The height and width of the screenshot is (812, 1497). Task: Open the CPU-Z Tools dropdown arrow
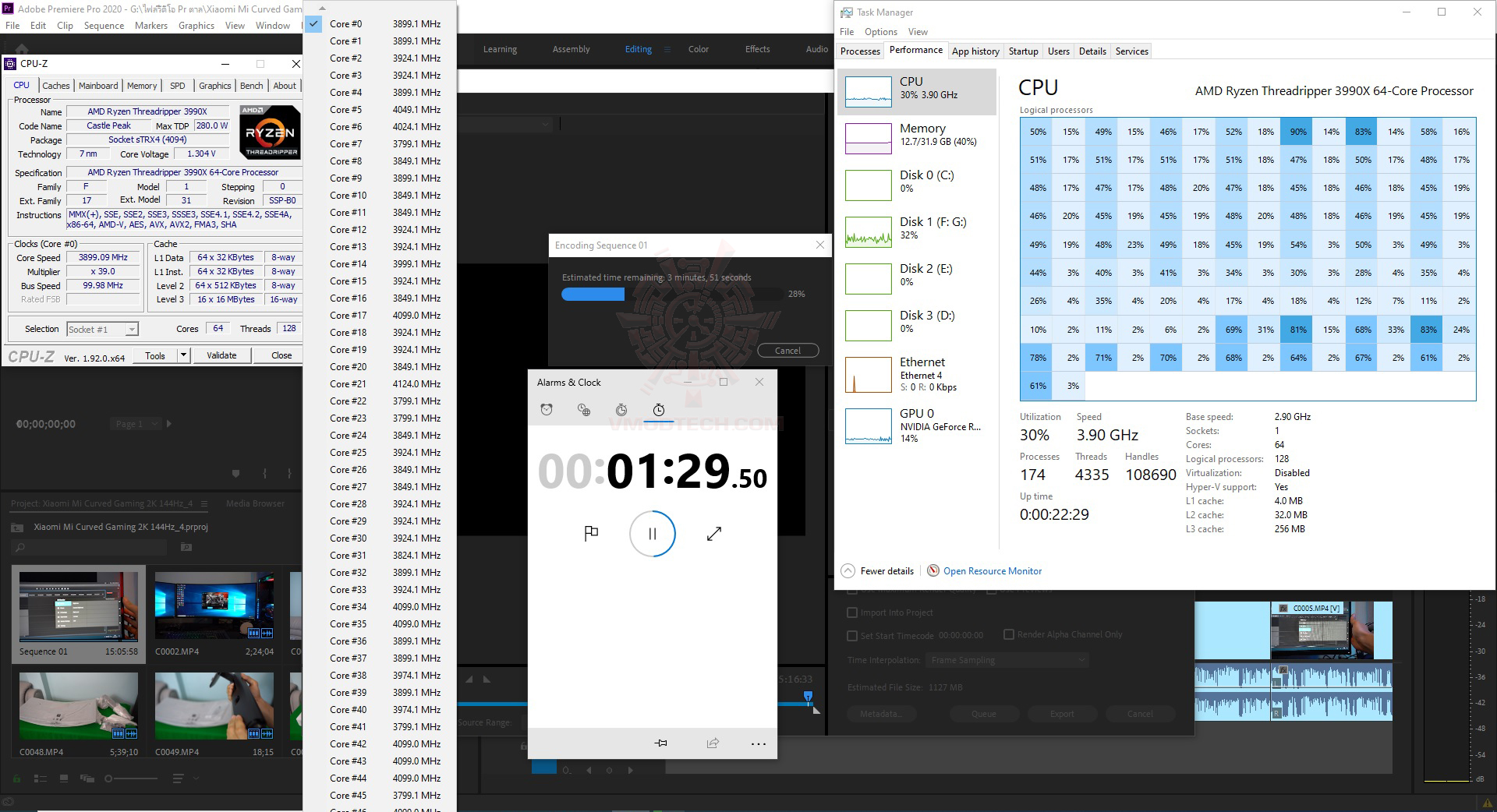[184, 355]
